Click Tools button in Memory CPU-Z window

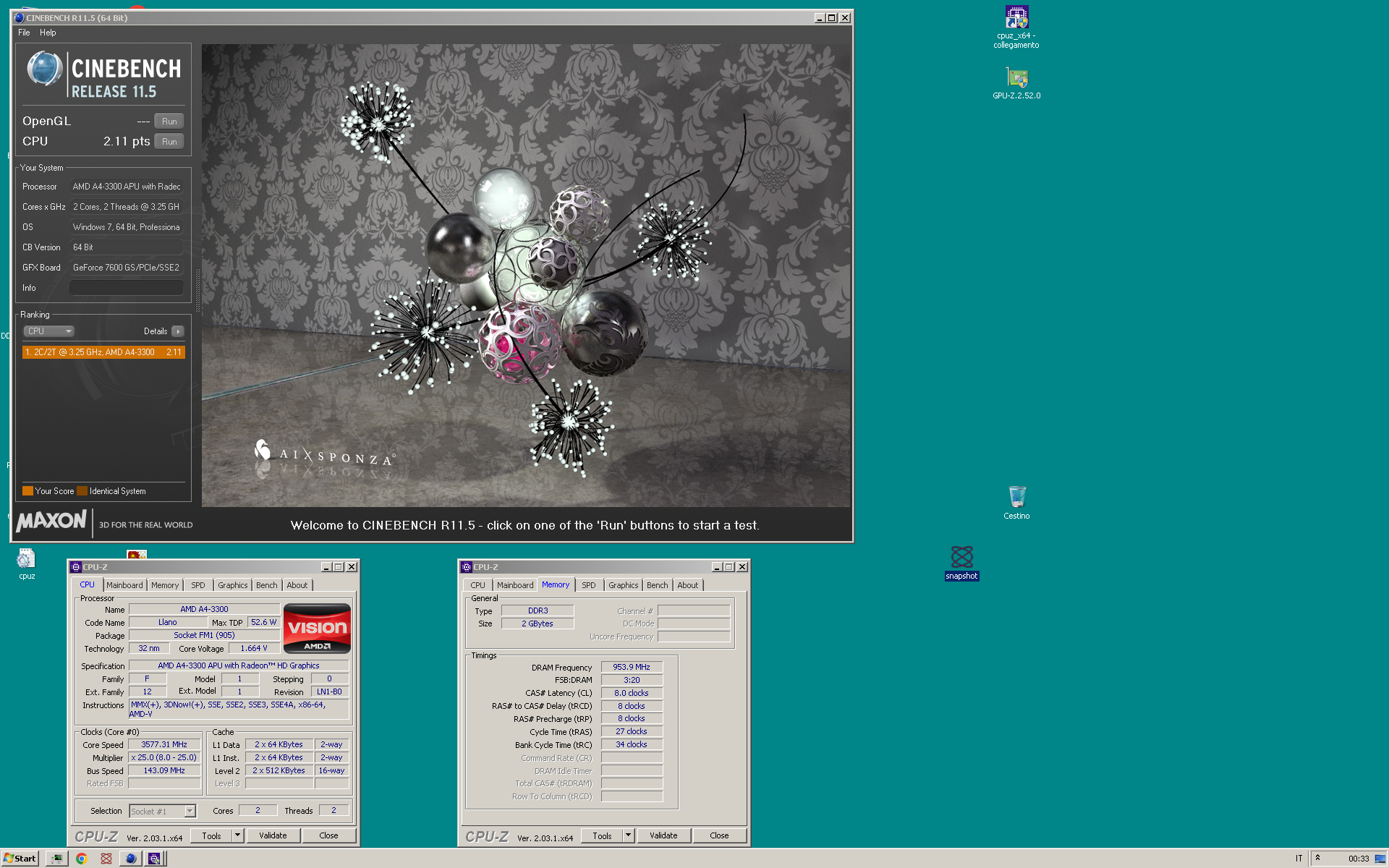[x=602, y=835]
